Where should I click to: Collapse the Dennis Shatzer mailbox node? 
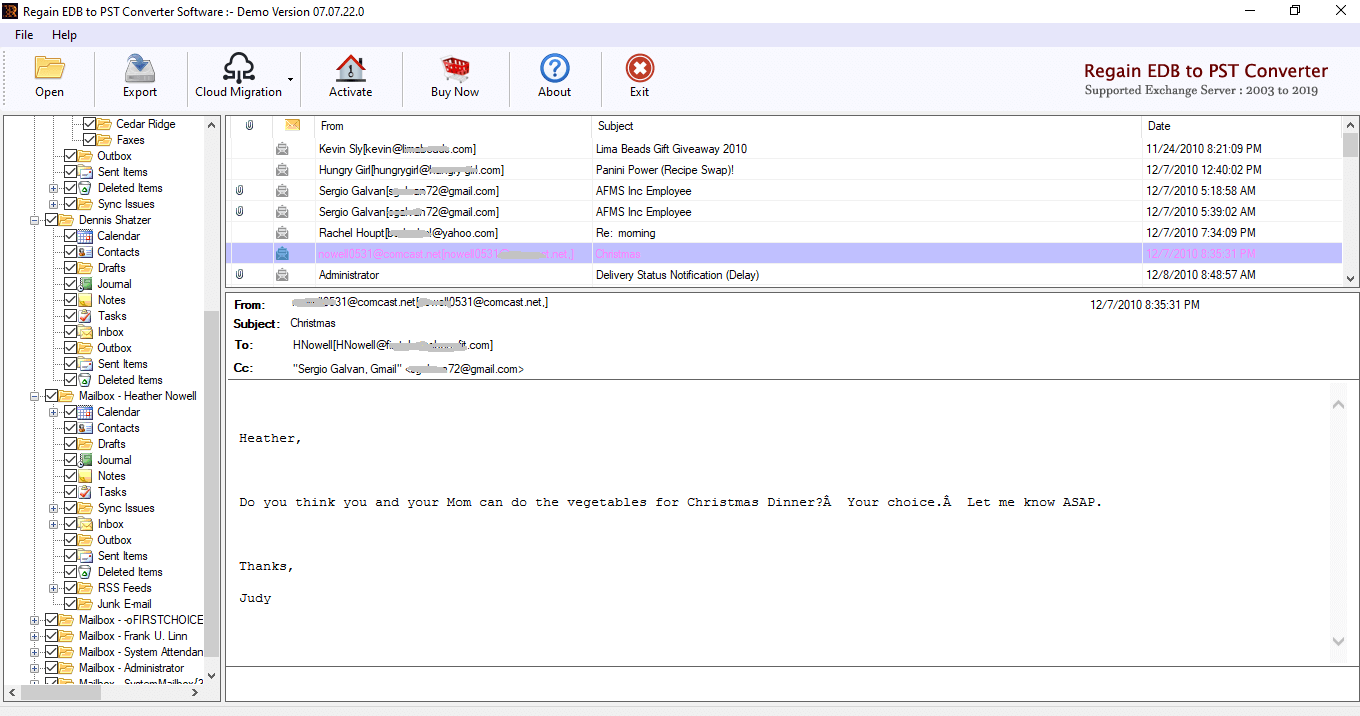pos(35,220)
